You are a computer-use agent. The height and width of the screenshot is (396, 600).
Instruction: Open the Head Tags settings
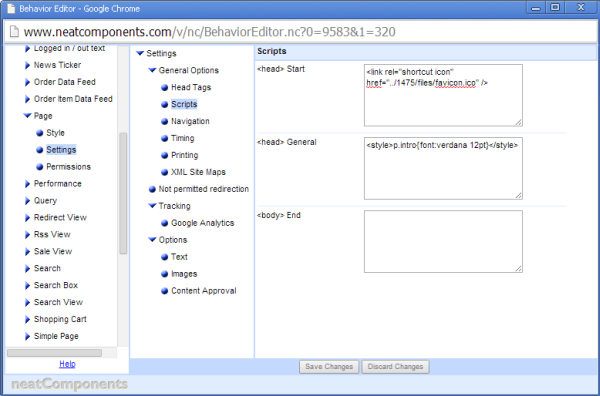point(191,87)
